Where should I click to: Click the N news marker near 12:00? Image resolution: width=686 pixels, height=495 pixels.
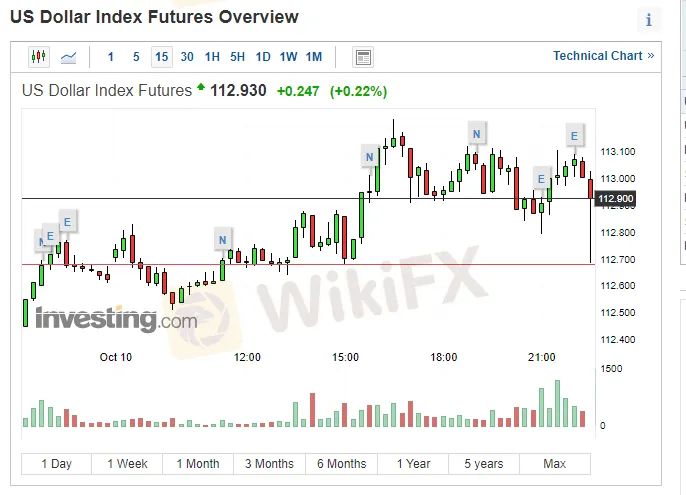click(222, 239)
